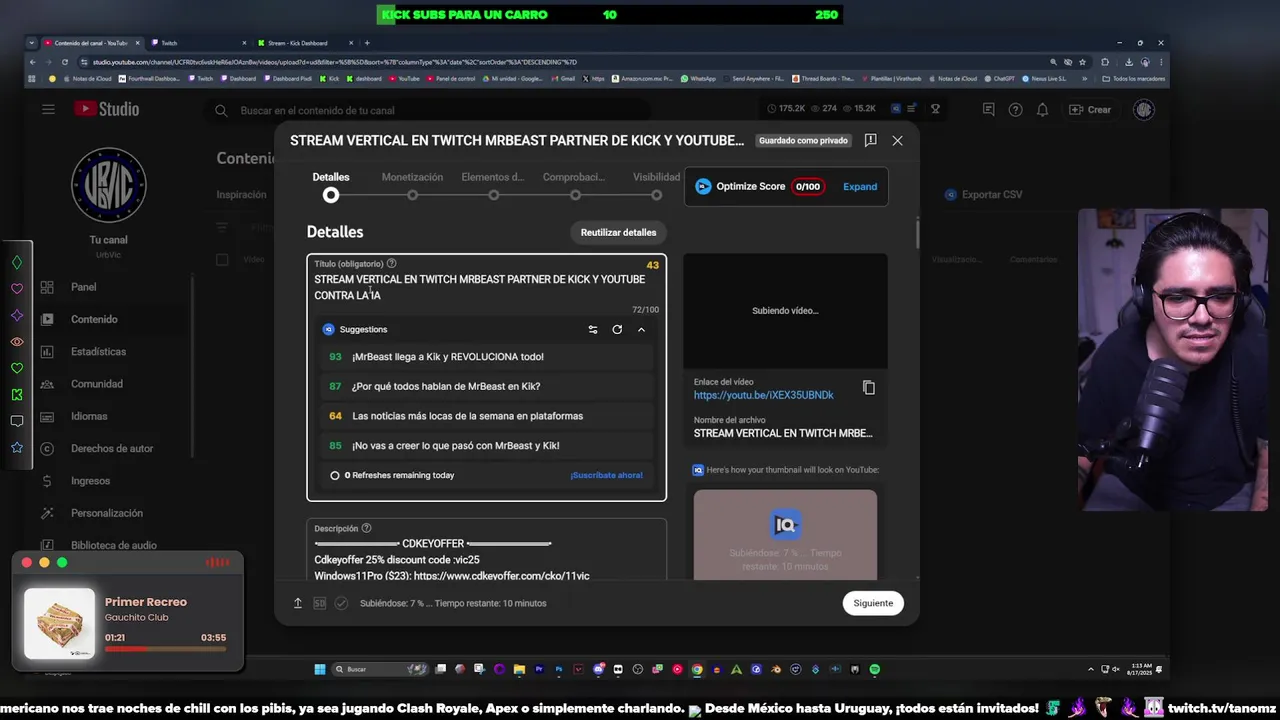Click the Siguiente button
Image resolution: width=1280 pixels, height=720 pixels.
(x=873, y=603)
